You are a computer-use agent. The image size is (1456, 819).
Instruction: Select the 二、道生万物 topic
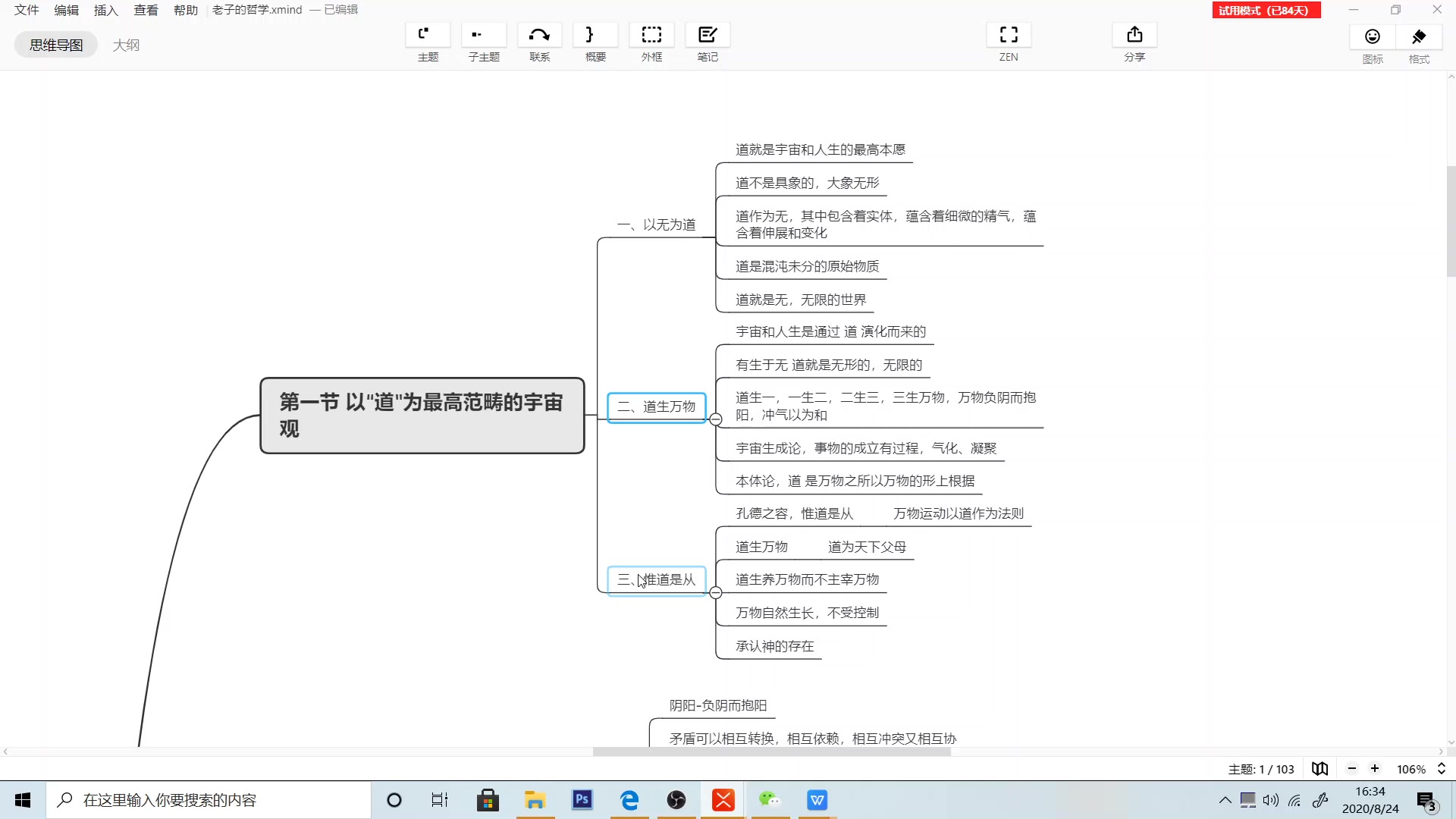657,407
